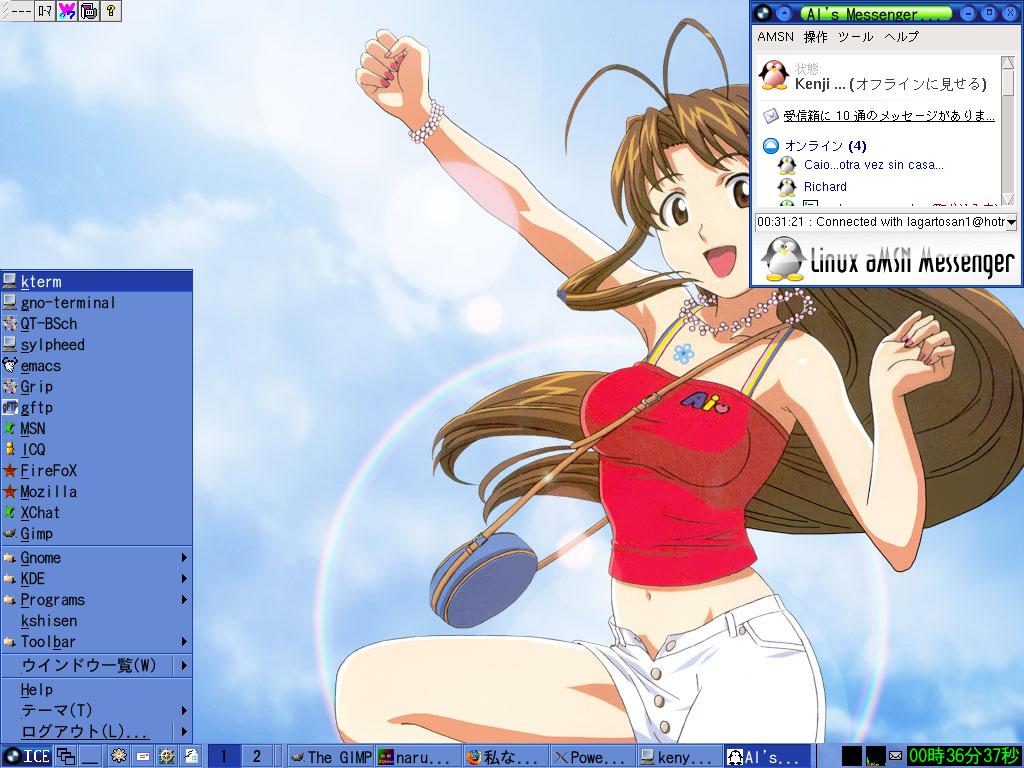
Task: Start Gimp from the menu
Action: [x=36, y=534]
